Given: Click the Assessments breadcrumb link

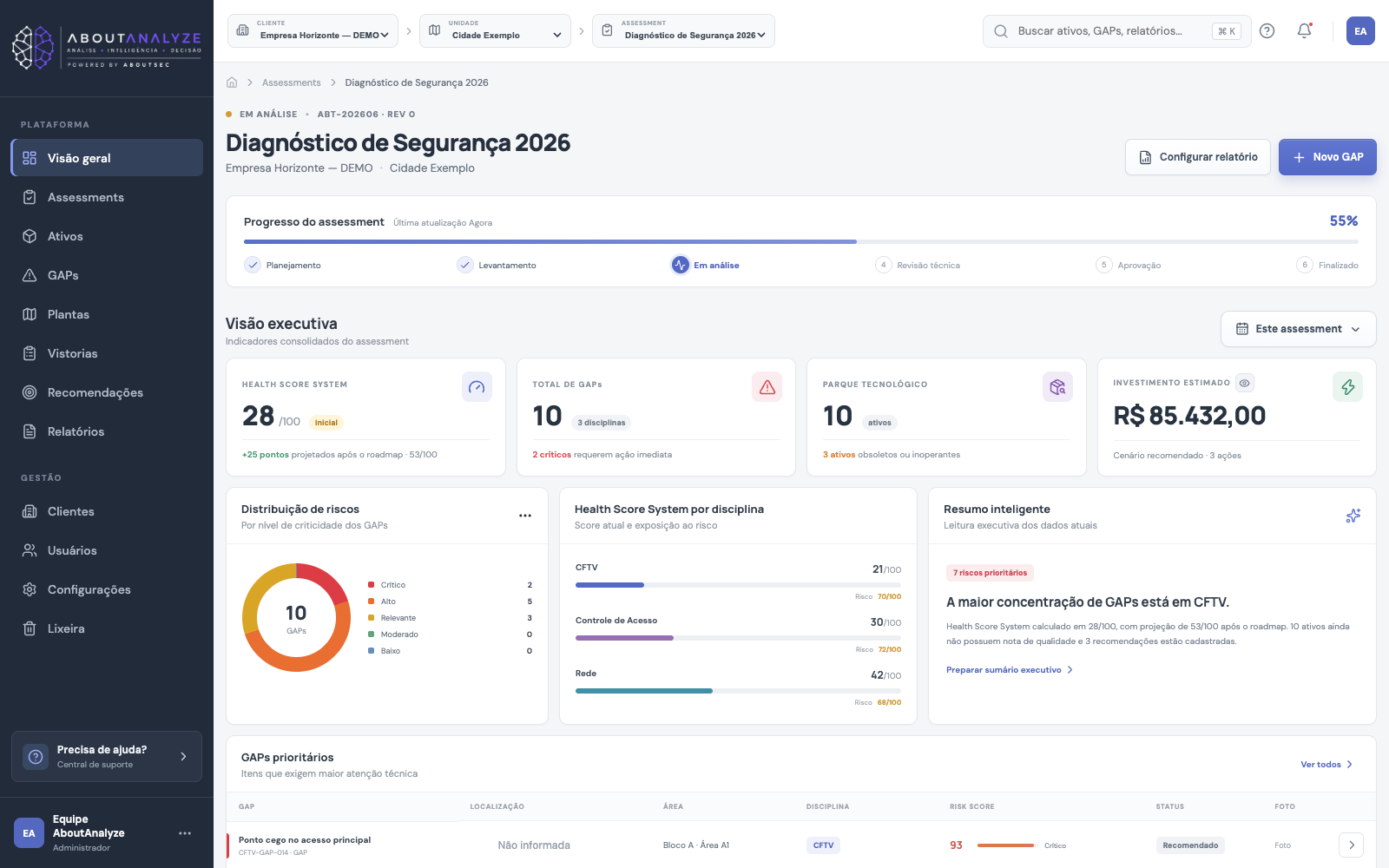Looking at the screenshot, I should point(292,82).
